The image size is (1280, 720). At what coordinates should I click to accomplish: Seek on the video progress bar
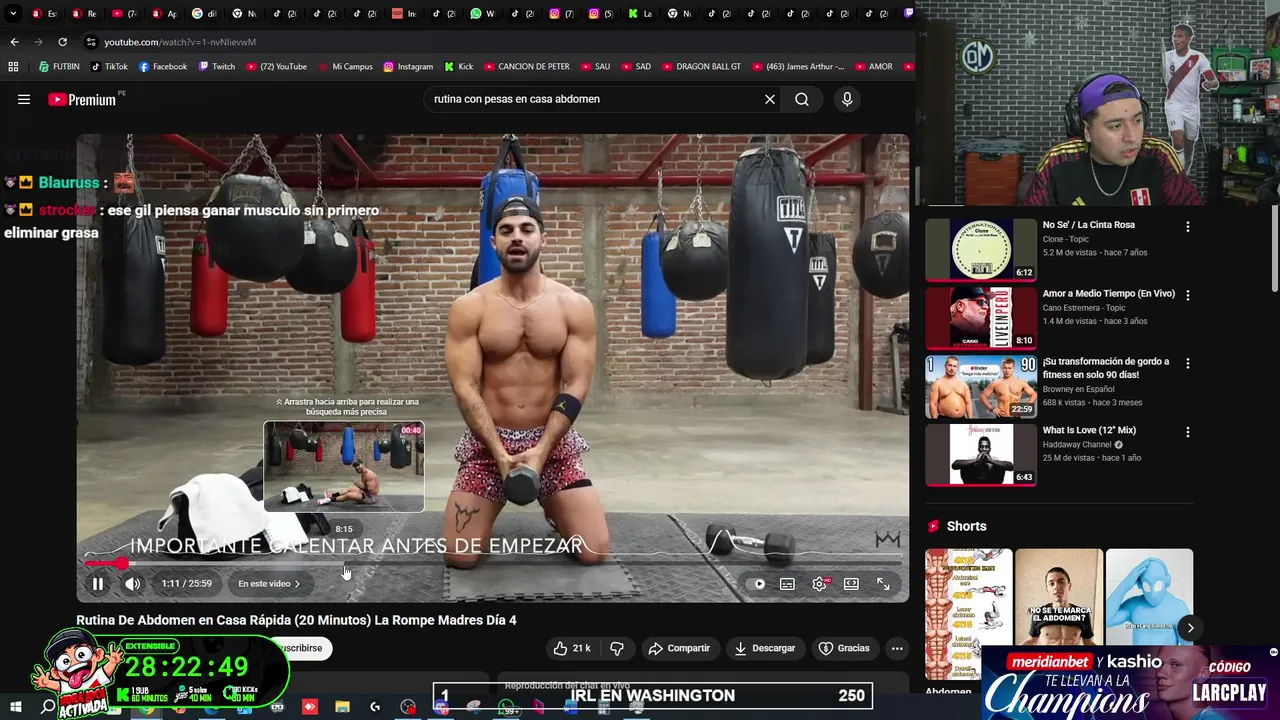(x=493, y=564)
